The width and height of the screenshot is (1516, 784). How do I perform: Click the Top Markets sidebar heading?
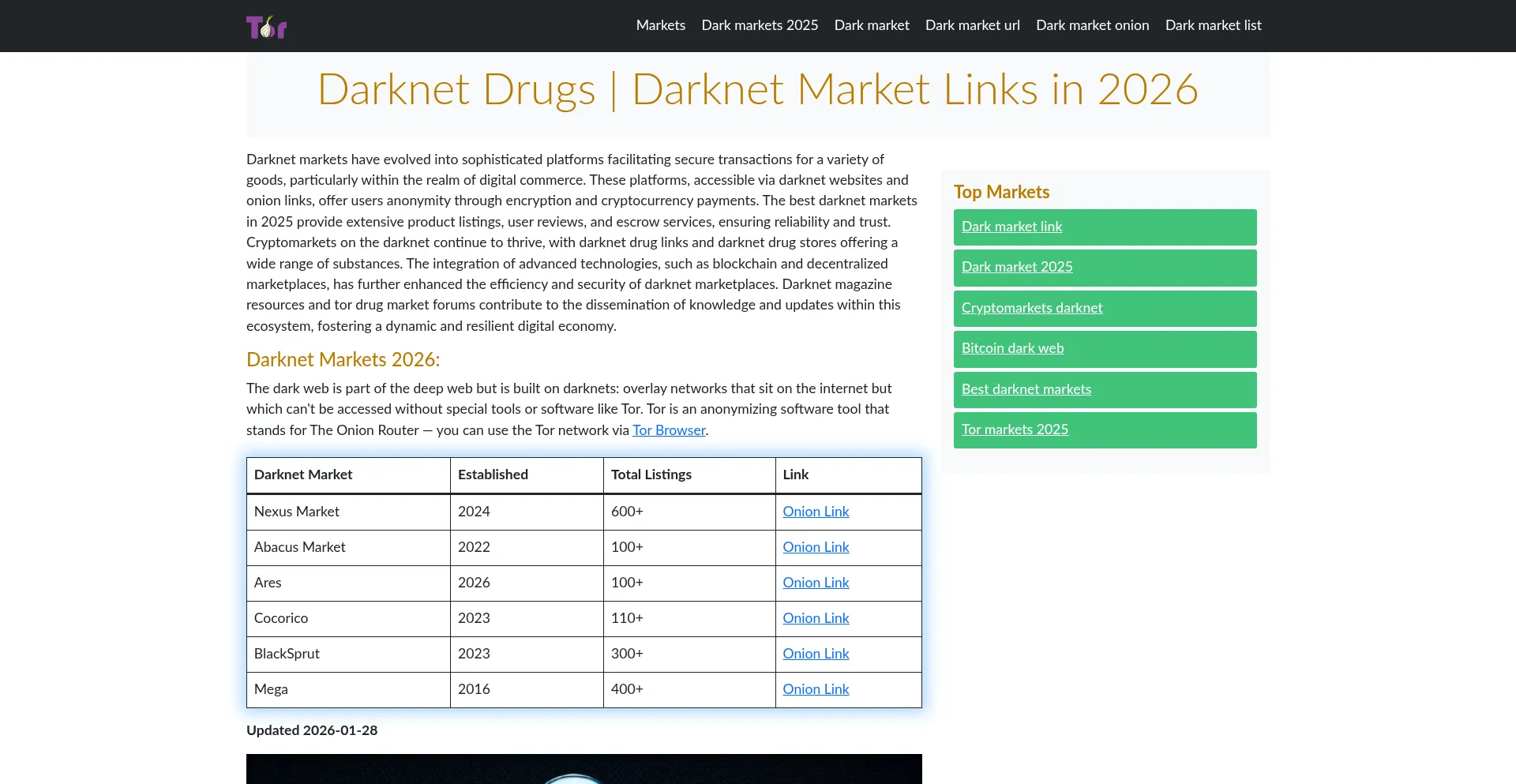[1001, 192]
